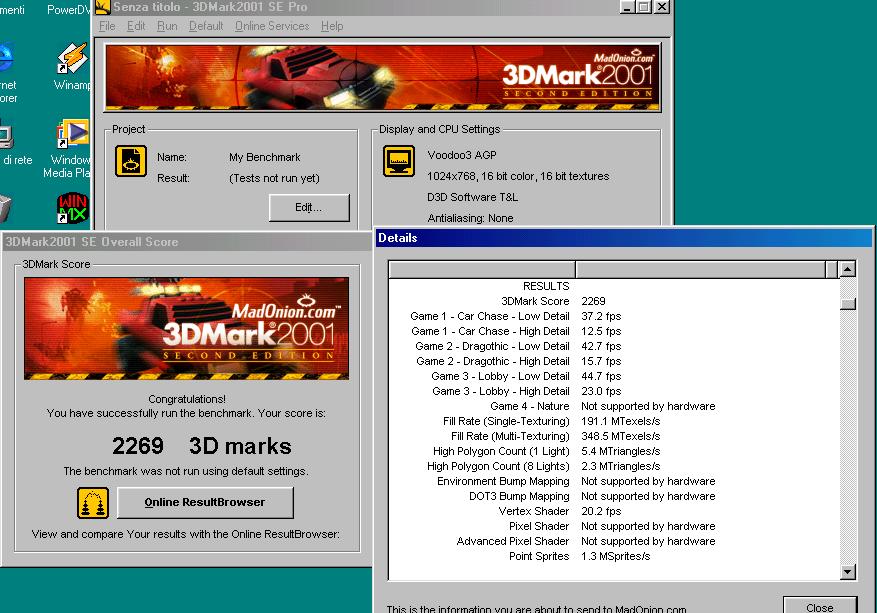
Task: Select the Car Chase Low Detail row
Action: pyautogui.click(x=614, y=316)
